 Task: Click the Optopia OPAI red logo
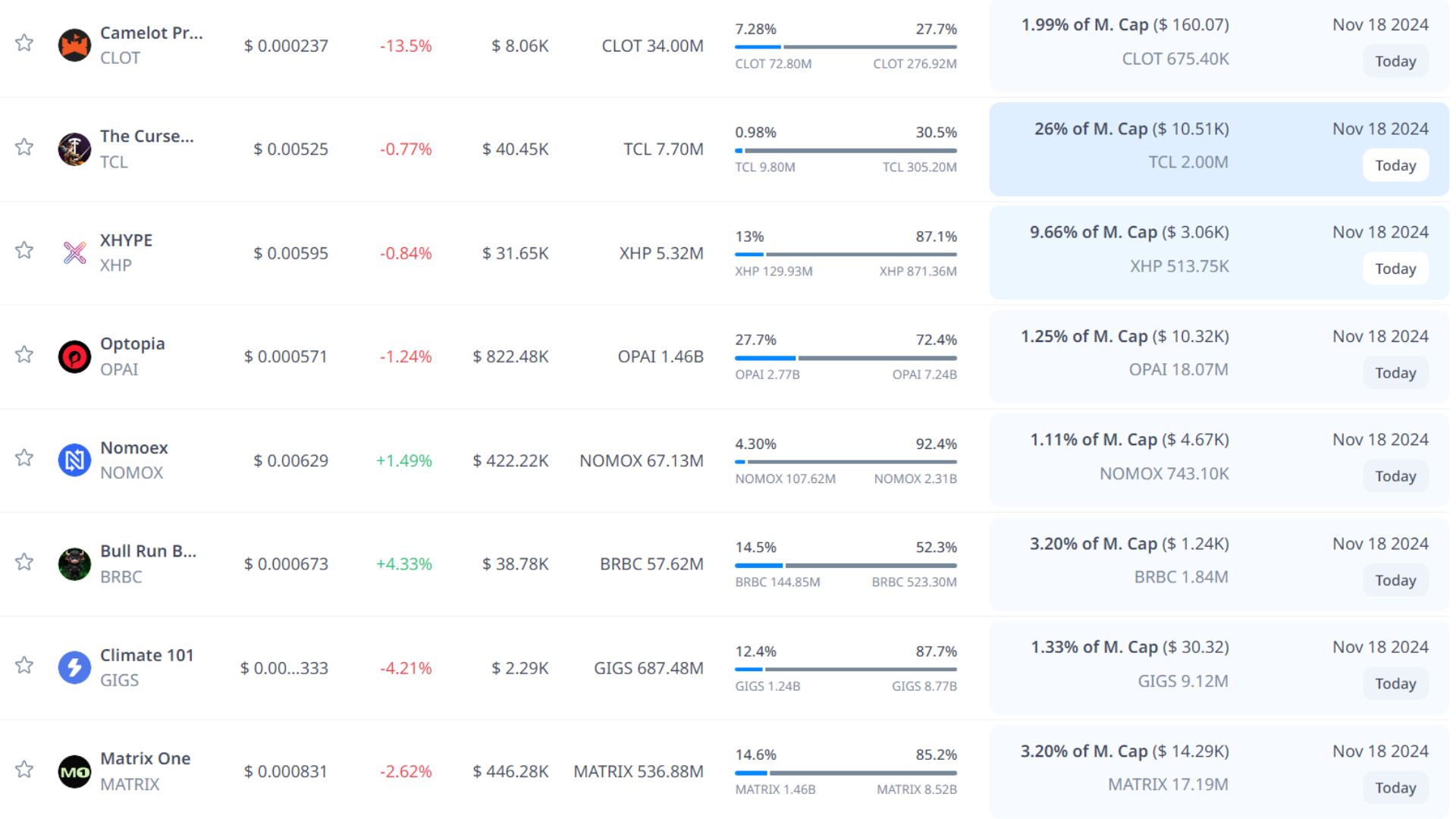pyautogui.click(x=74, y=356)
